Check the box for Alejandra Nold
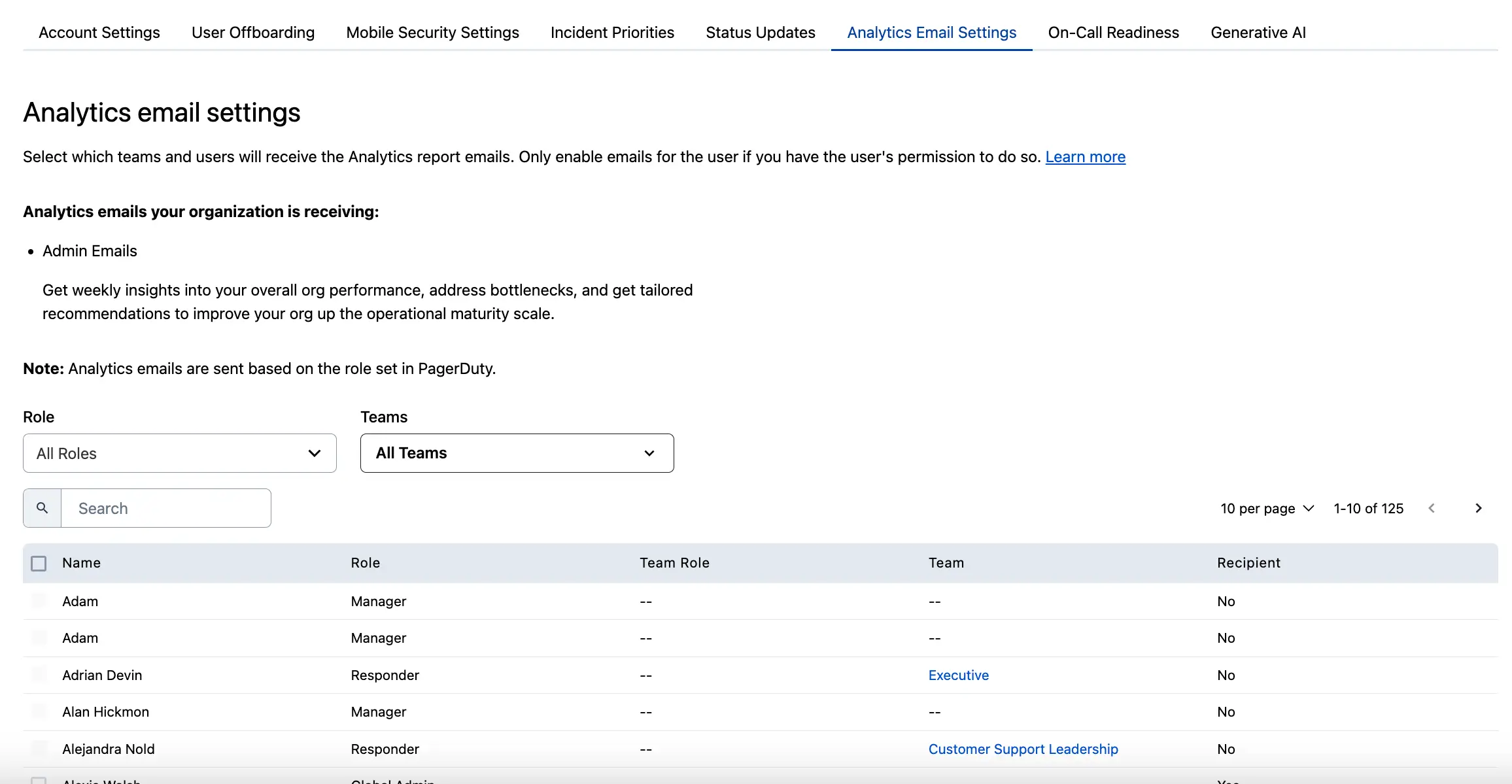 tap(39, 749)
